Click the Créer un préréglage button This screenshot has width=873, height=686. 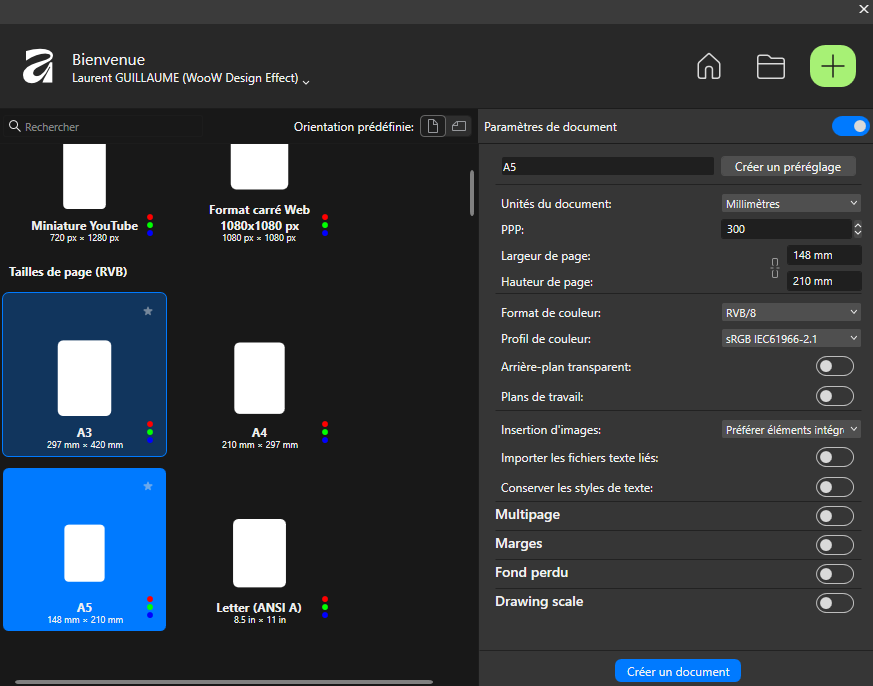click(x=788, y=167)
